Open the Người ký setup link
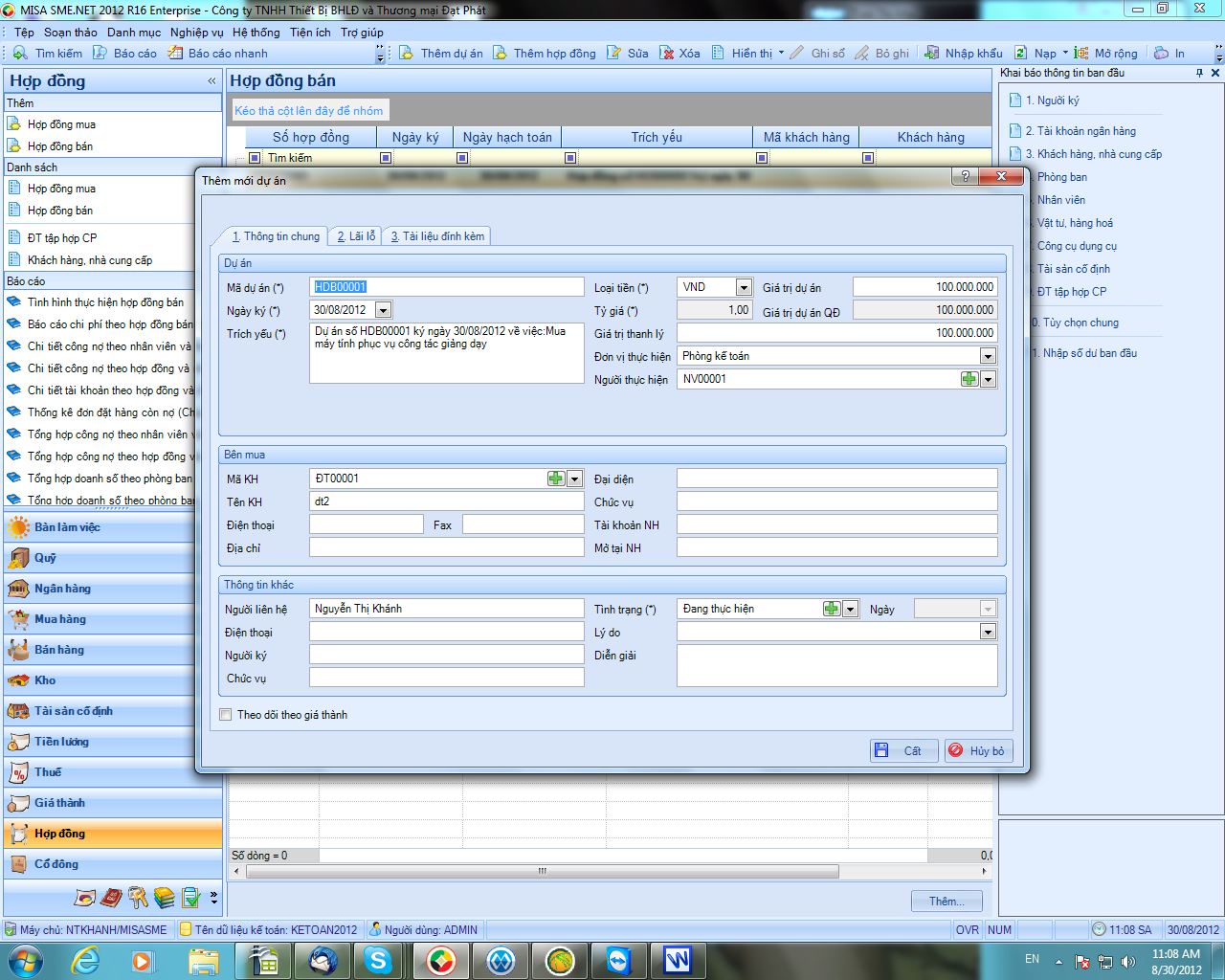This screenshot has width=1225, height=980. coord(1052,100)
